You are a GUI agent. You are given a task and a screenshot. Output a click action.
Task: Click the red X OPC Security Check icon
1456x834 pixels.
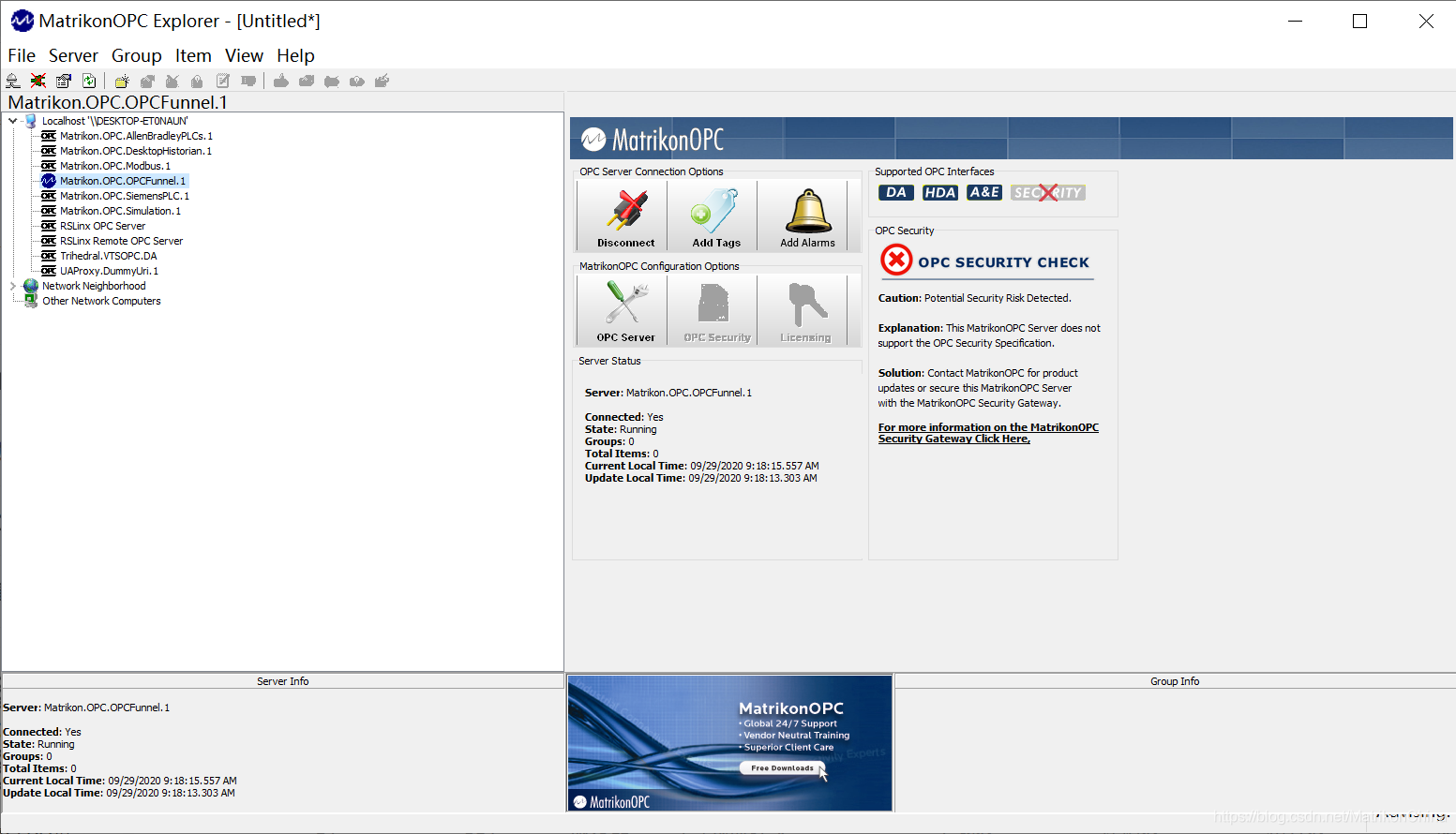pyautogui.click(x=896, y=260)
